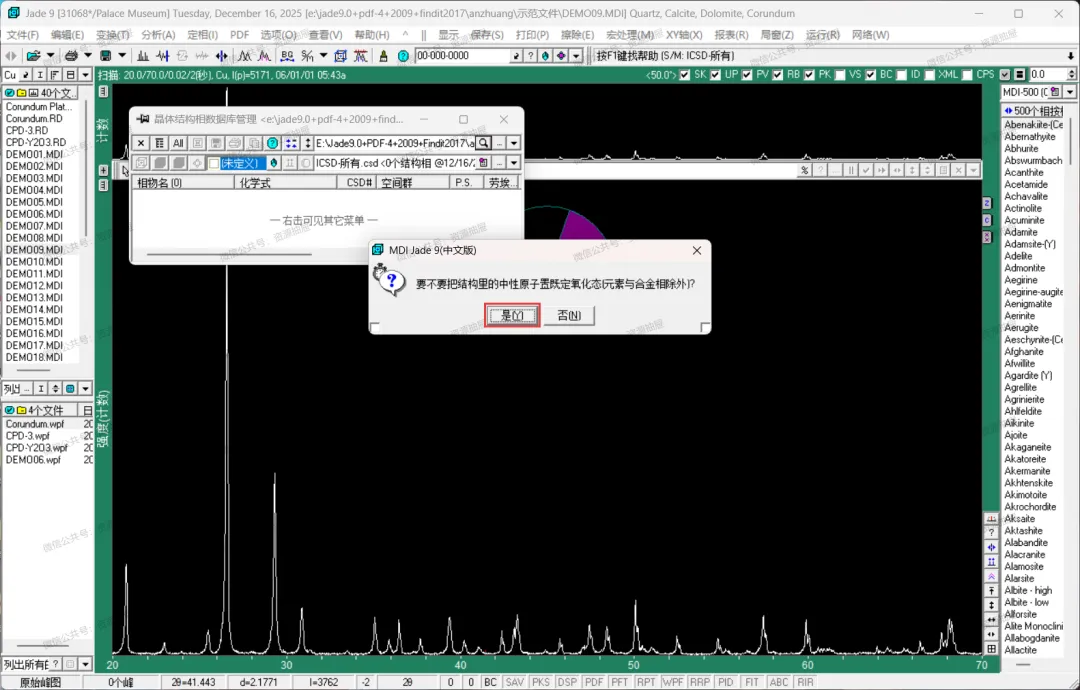Click the back/forward navigation arrows icon

(x=10, y=56)
